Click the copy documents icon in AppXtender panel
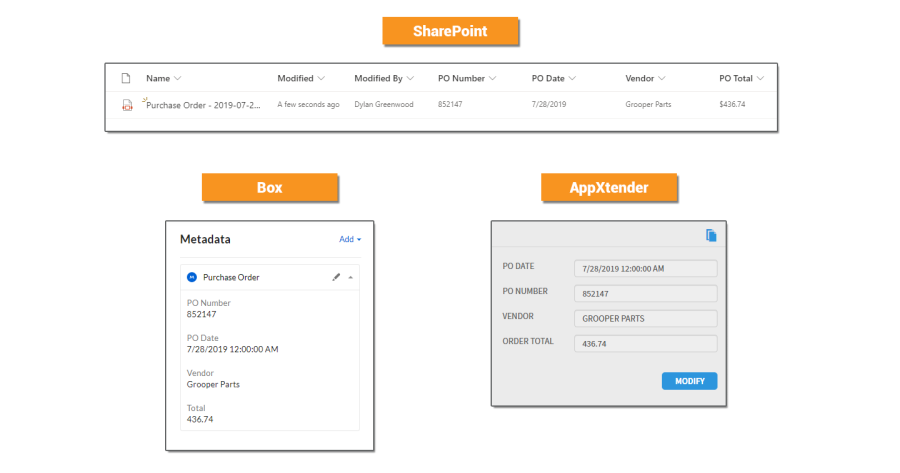 tap(711, 235)
